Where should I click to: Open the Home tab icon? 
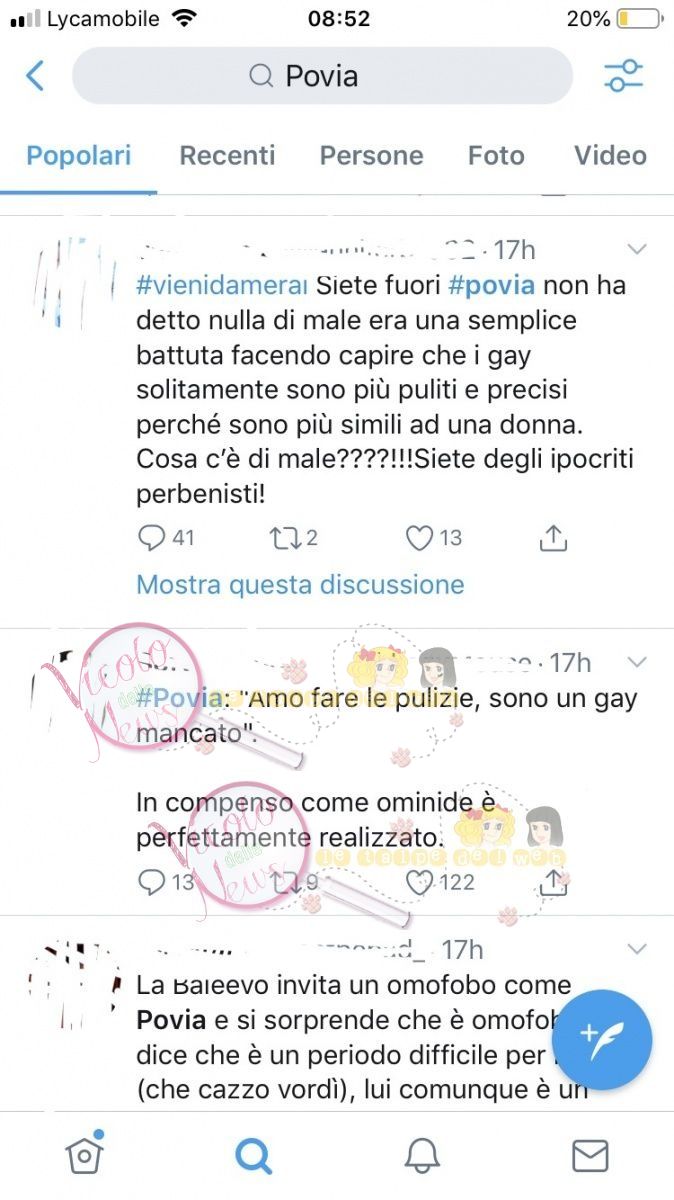tap(85, 1154)
